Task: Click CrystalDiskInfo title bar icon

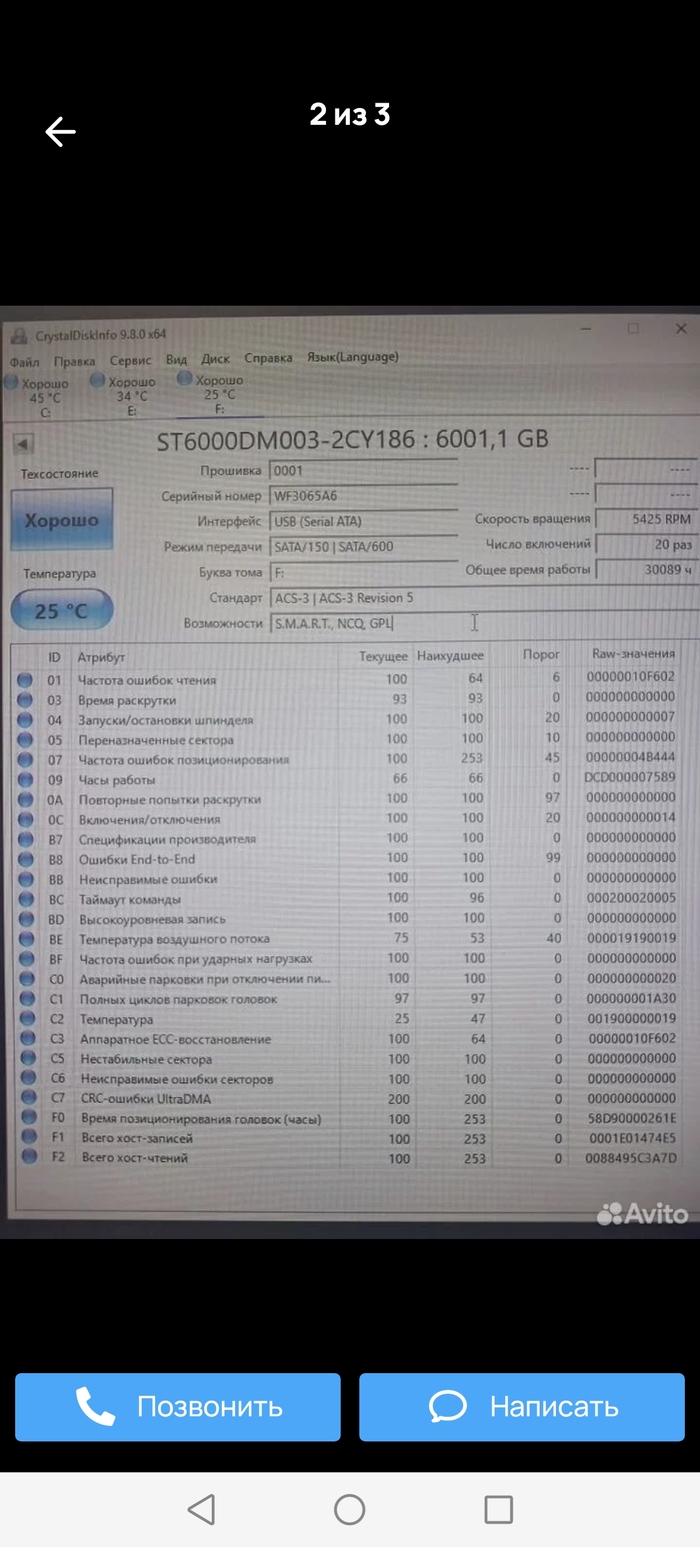Action: (x=18, y=336)
